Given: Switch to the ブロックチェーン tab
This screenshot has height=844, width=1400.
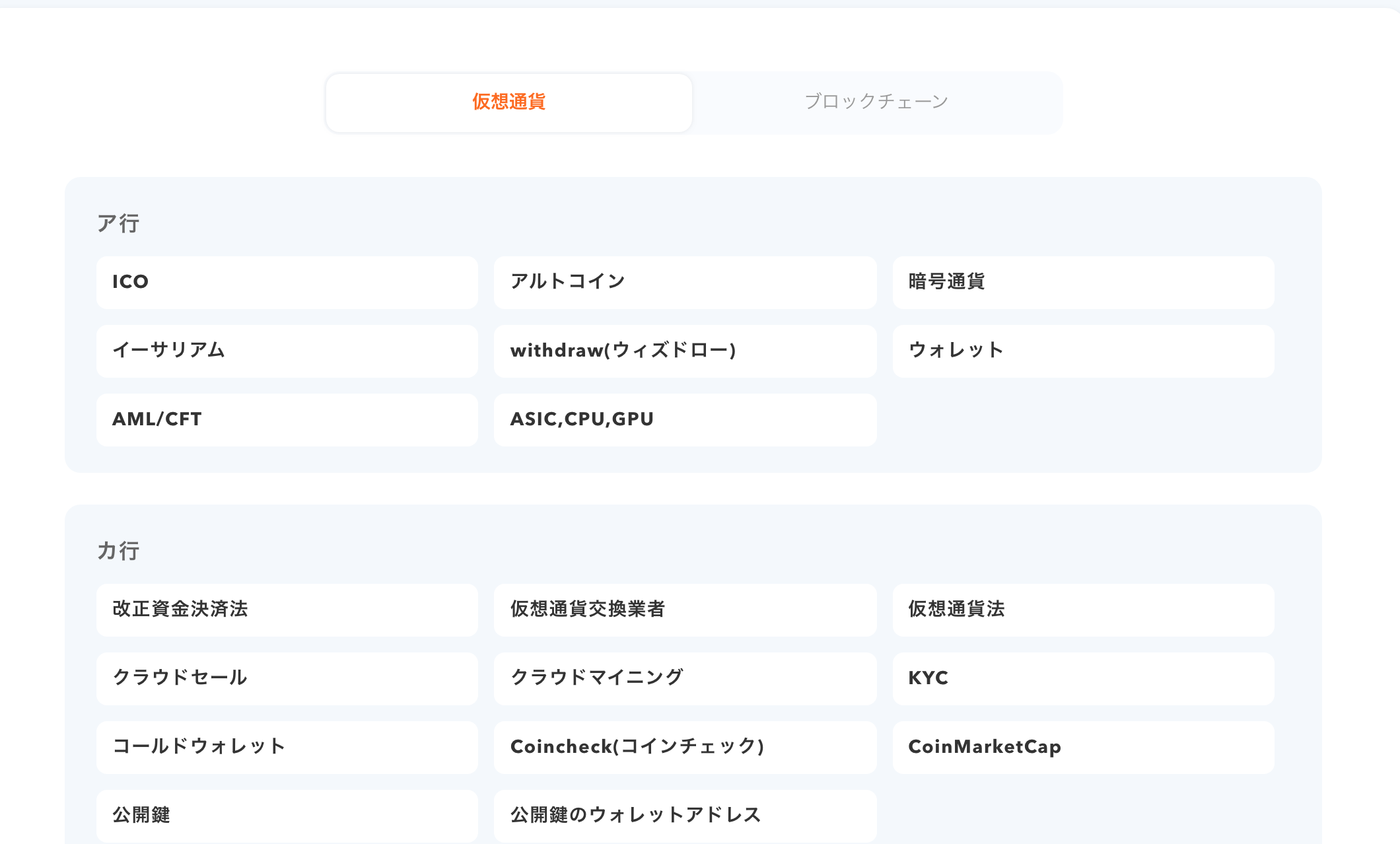Looking at the screenshot, I should [x=876, y=102].
